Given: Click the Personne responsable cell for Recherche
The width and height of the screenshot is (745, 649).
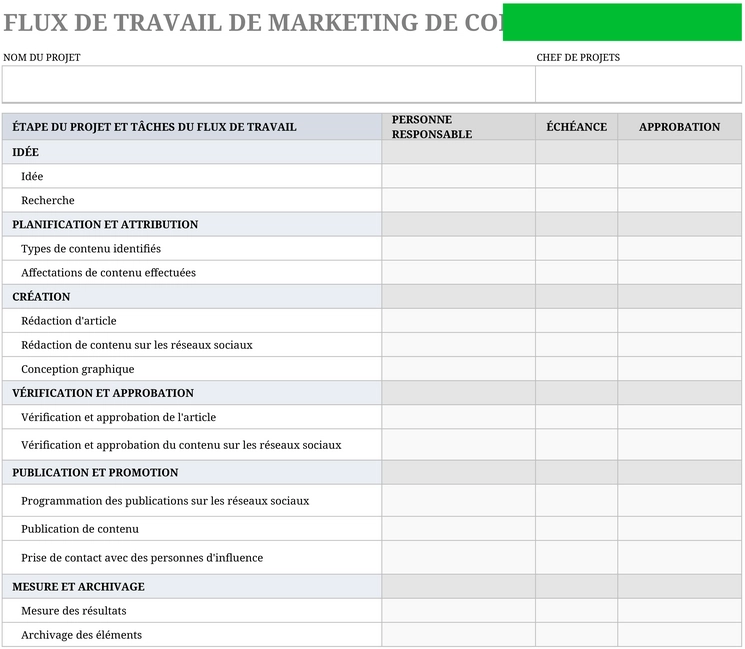Looking at the screenshot, I should 458,200.
